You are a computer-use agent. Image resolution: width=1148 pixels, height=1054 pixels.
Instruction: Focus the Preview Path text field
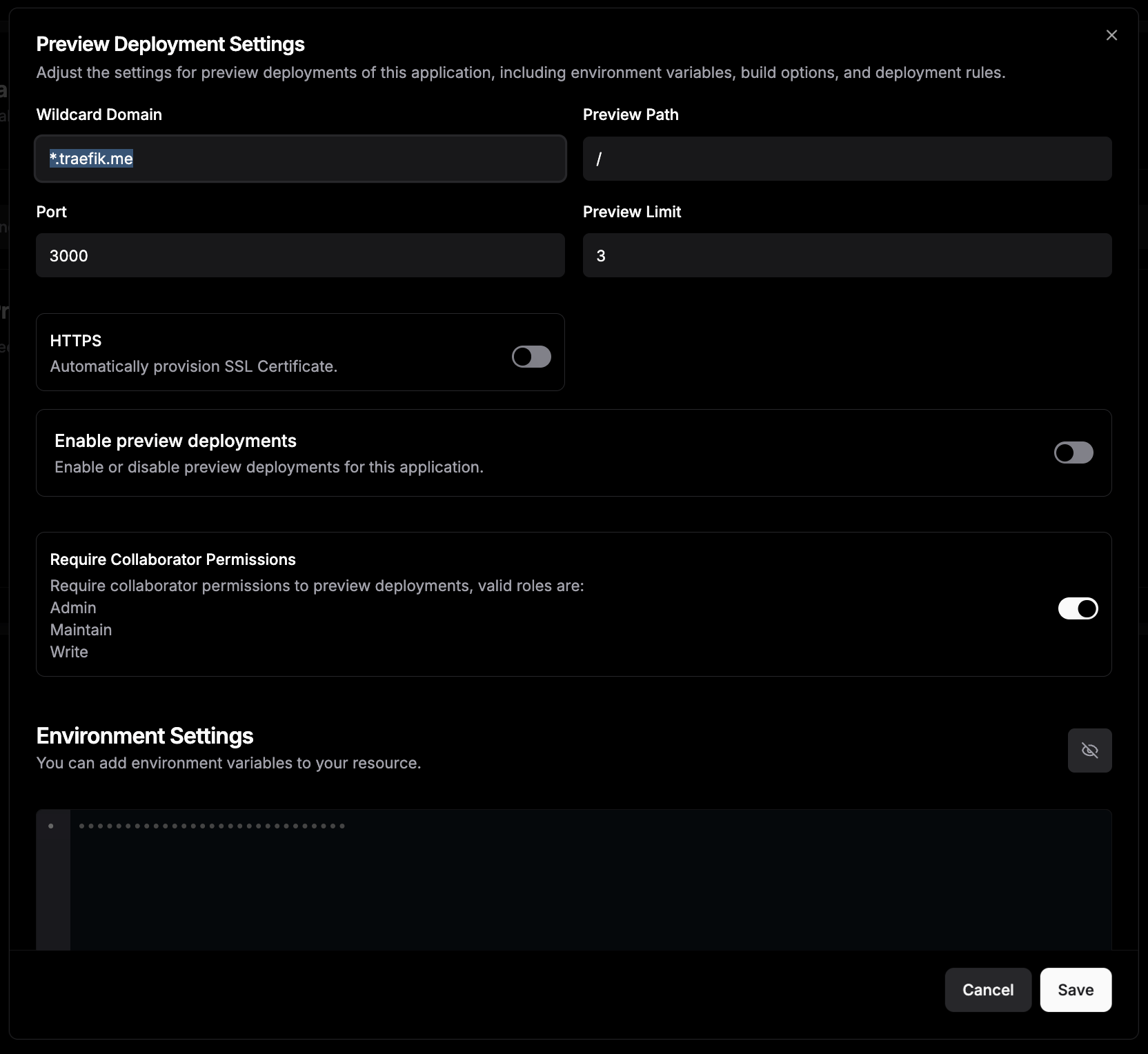point(847,159)
